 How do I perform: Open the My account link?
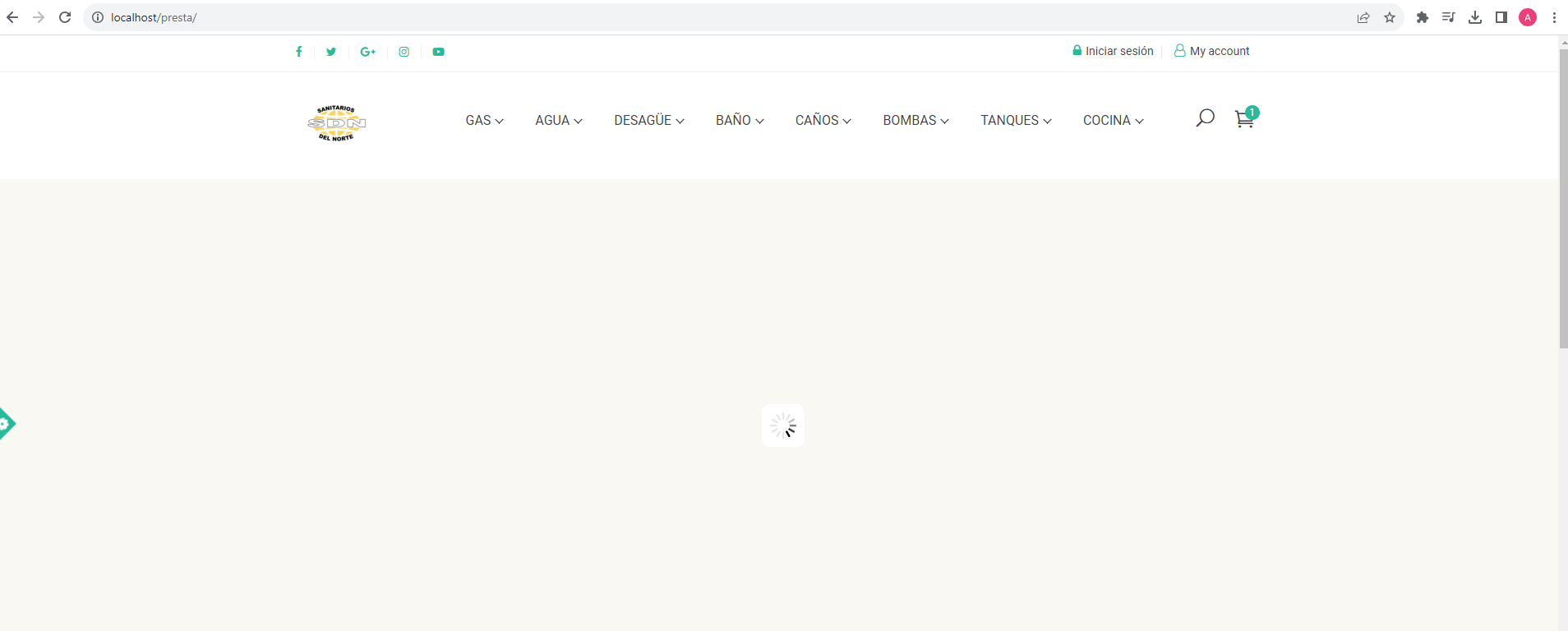pos(1212,51)
